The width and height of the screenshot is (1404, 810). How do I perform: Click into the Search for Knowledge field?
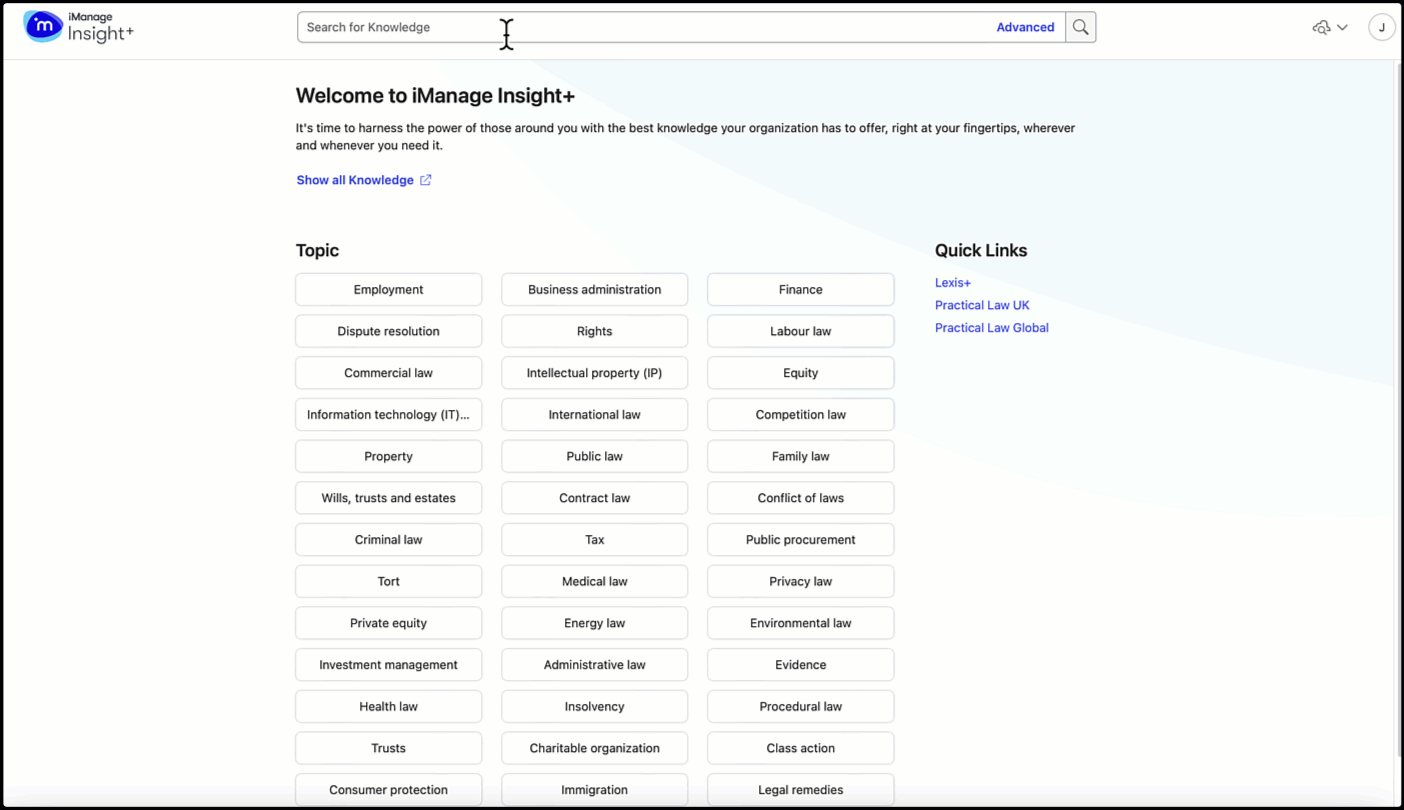pos(640,27)
